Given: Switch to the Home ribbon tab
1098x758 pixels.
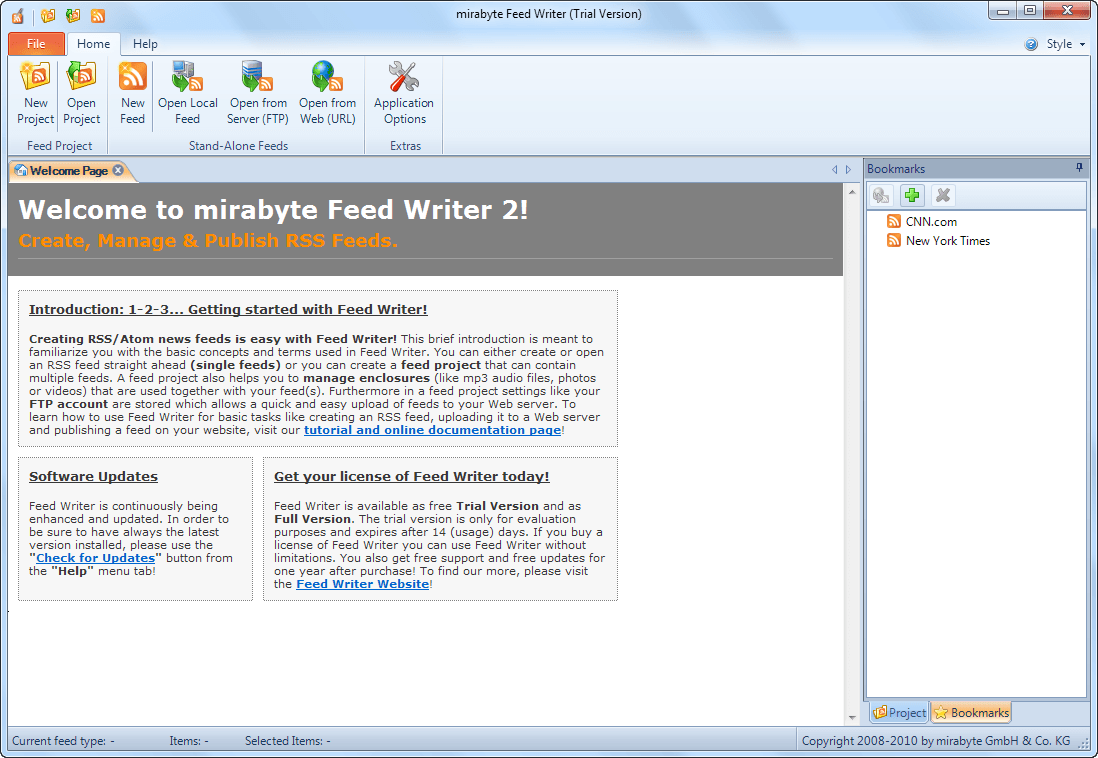Looking at the screenshot, I should coord(93,43).
